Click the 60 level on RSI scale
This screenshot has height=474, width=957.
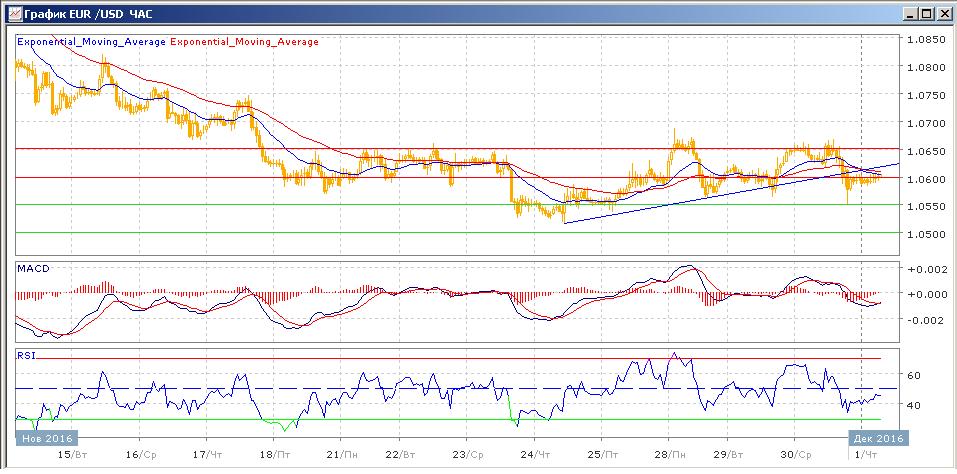pos(913,375)
